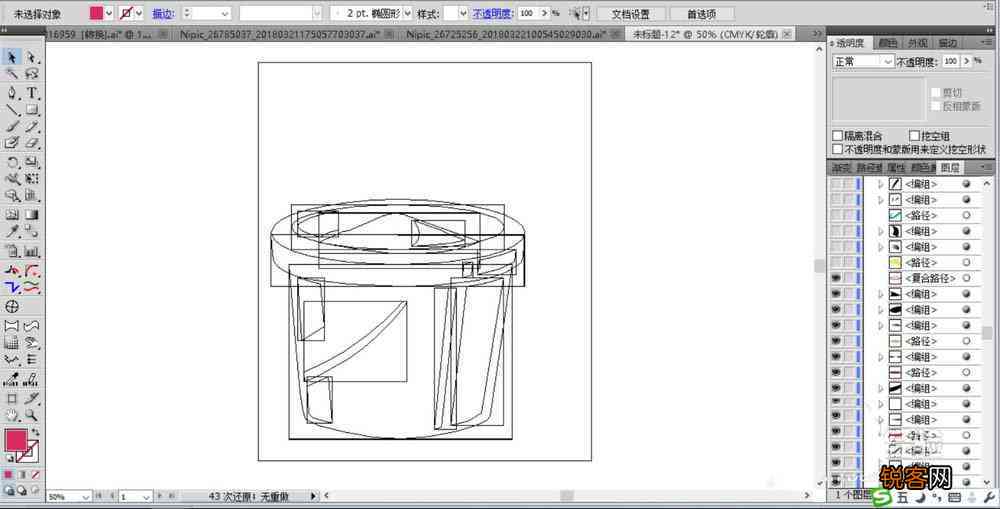Set stroke to None in toolbox

pos(36,475)
